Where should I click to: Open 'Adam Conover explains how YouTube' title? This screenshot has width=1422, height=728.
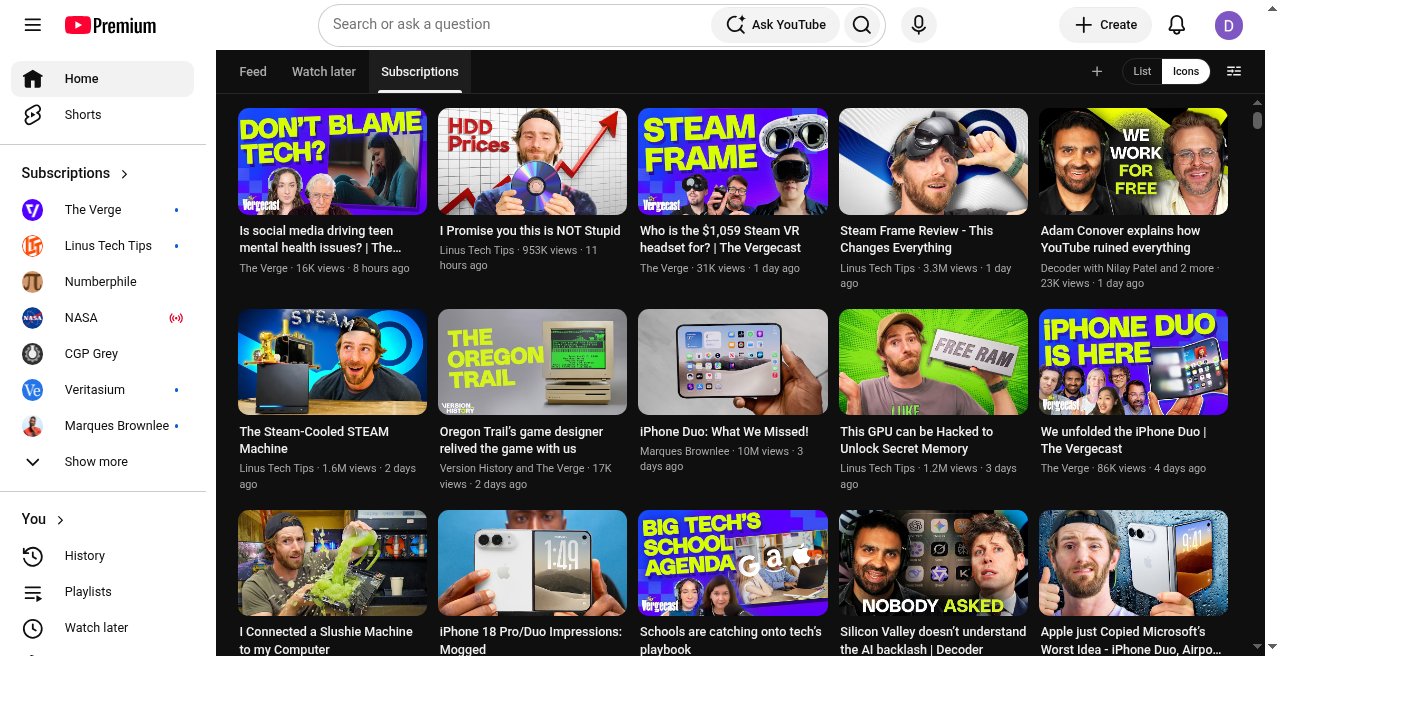(x=1120, y=239)
